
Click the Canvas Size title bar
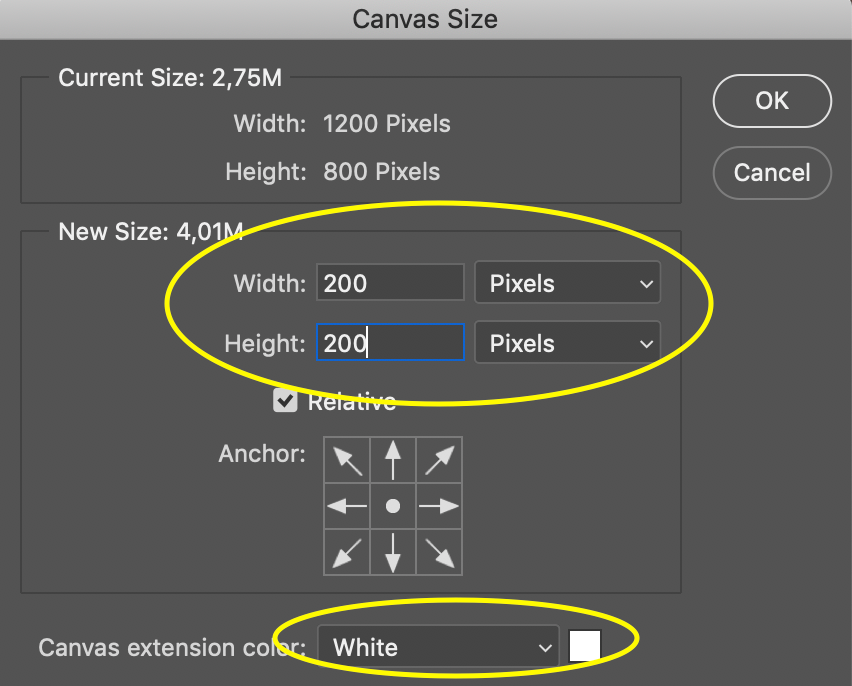426,20
